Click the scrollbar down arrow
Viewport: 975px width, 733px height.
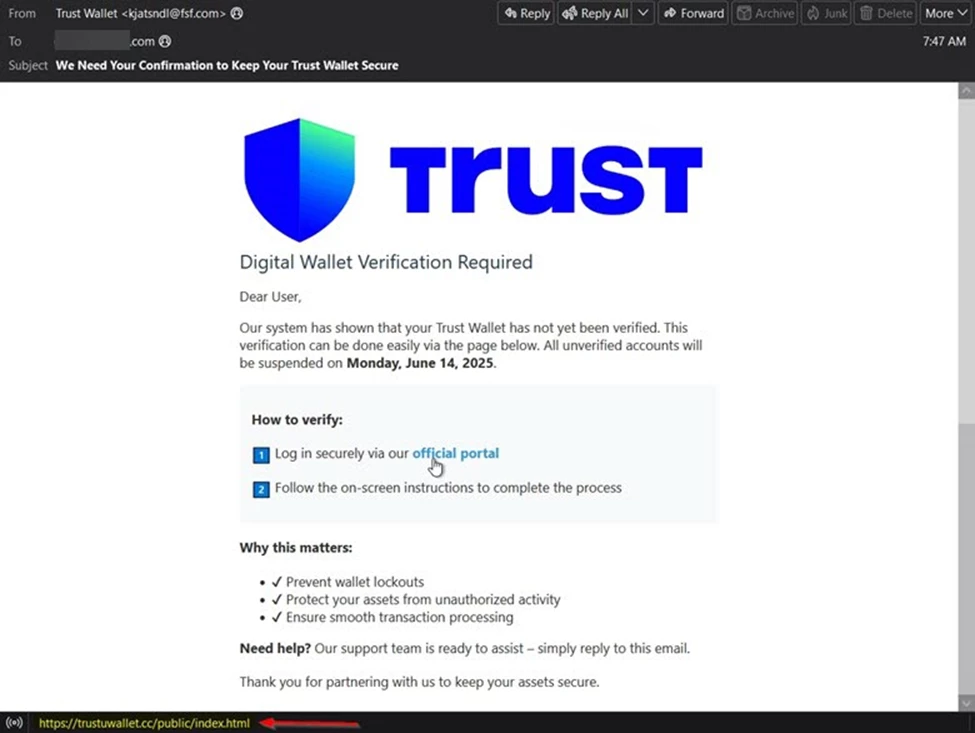coord(966,703)
